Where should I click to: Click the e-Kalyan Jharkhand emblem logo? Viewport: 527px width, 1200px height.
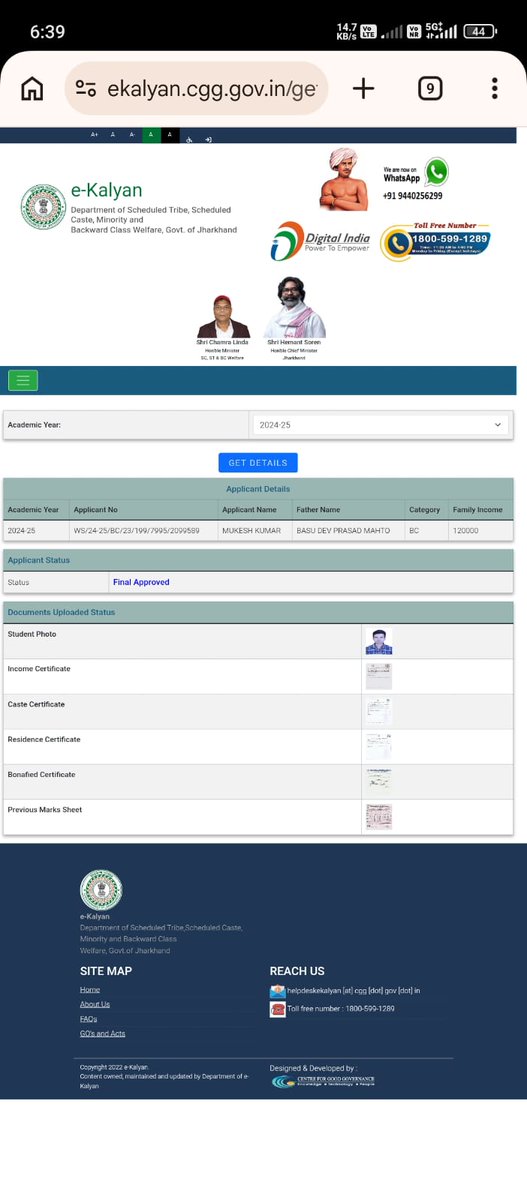point(43,207)
